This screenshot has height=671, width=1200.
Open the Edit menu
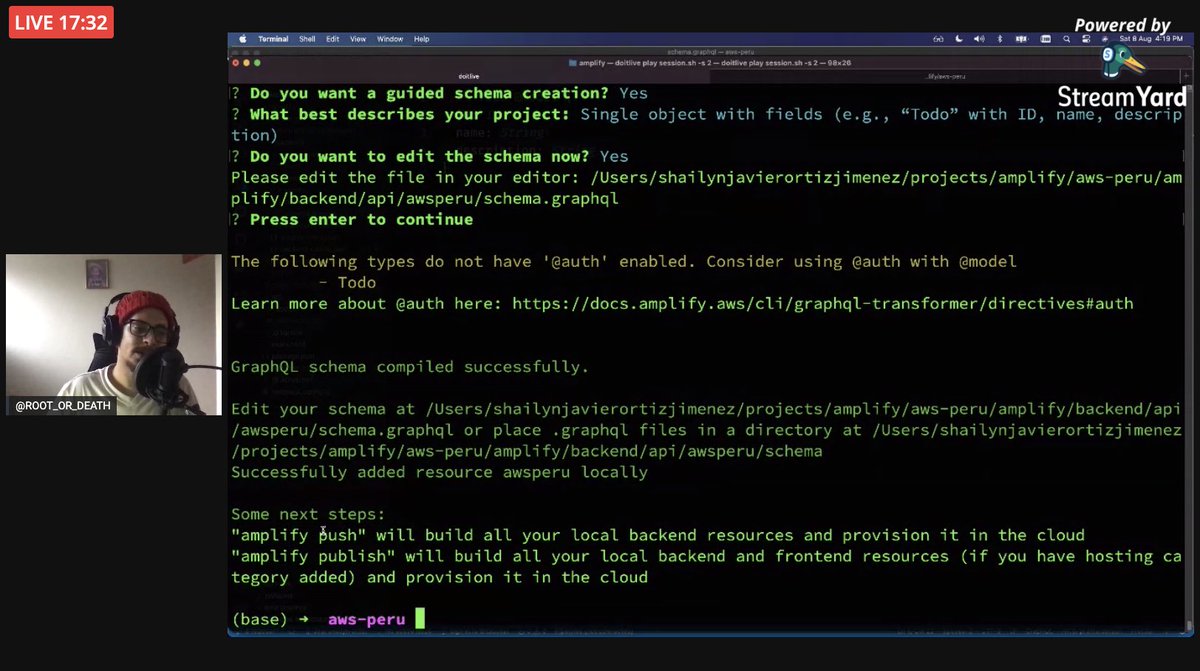332,39
